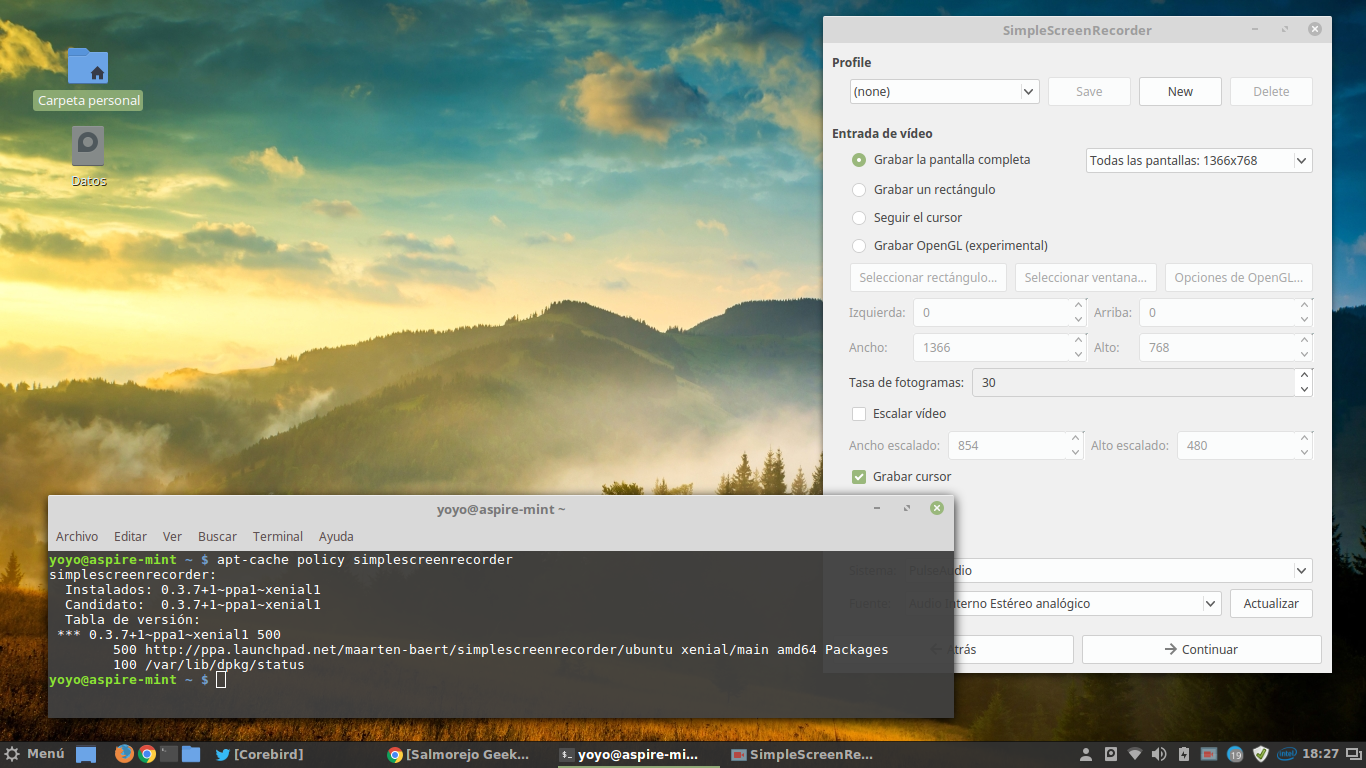Open Terminal menu in terminal window
Viewport: 1366px width, 768px height.
click(278, 536)
